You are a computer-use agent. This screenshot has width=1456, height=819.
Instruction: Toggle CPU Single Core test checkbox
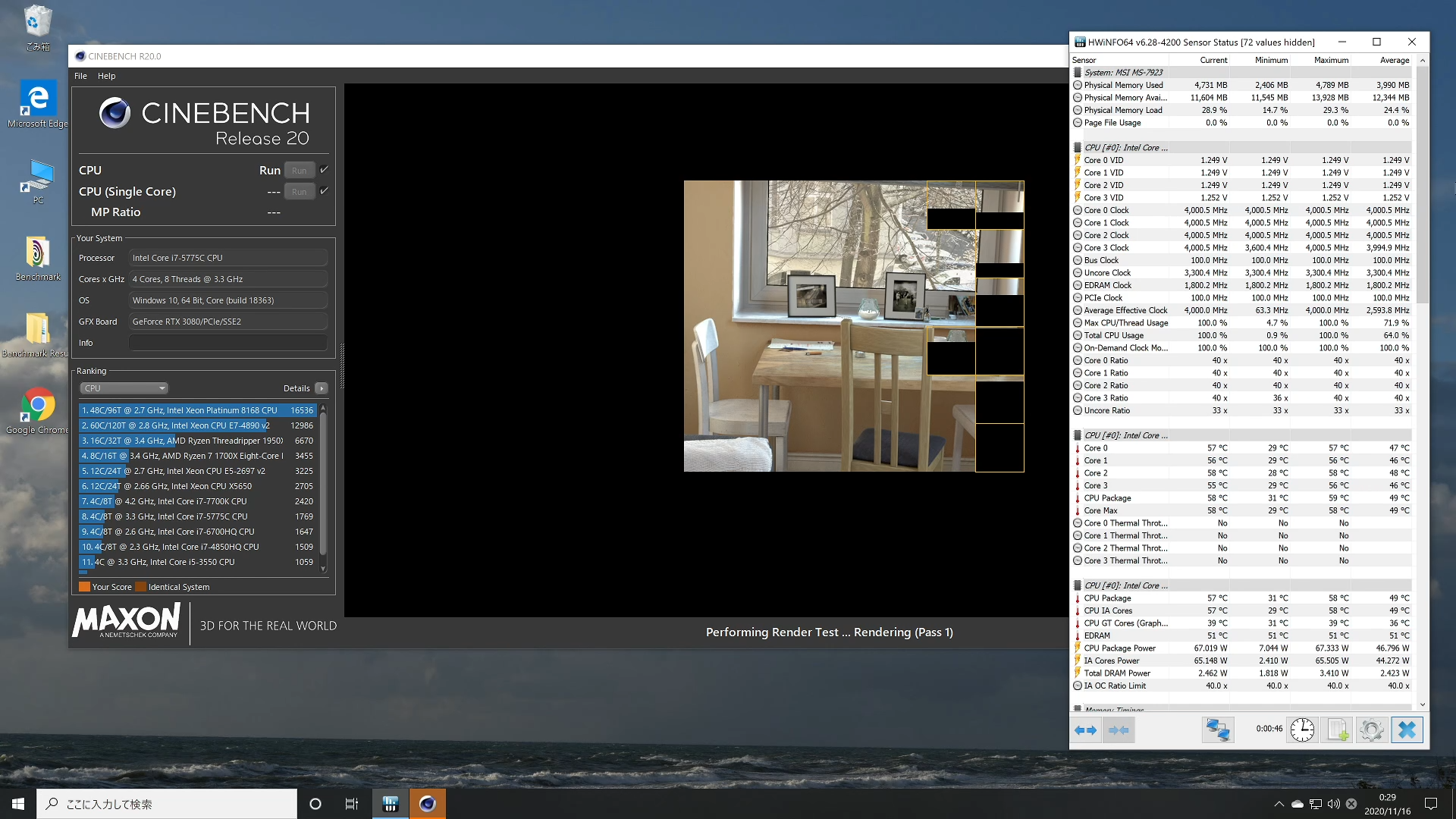tap(324, 191)
